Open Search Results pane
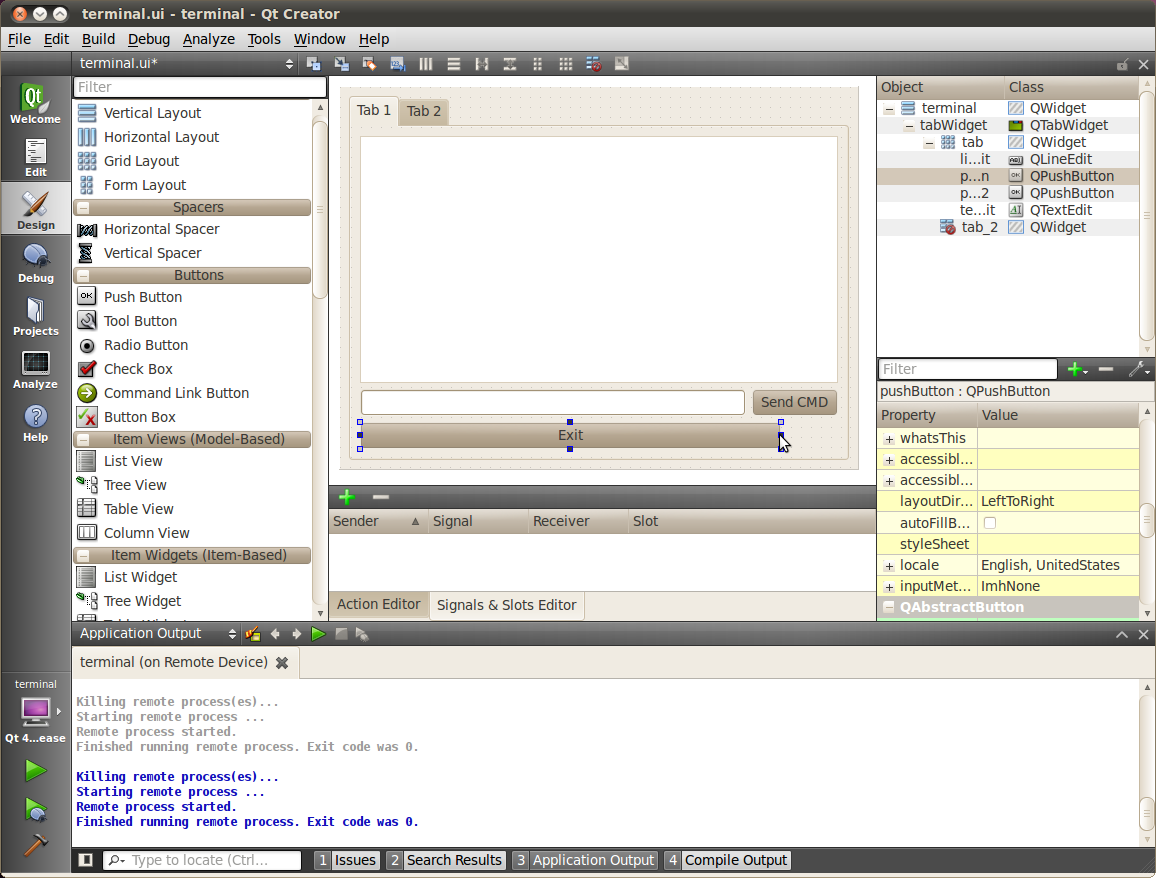 coord(446,860)
